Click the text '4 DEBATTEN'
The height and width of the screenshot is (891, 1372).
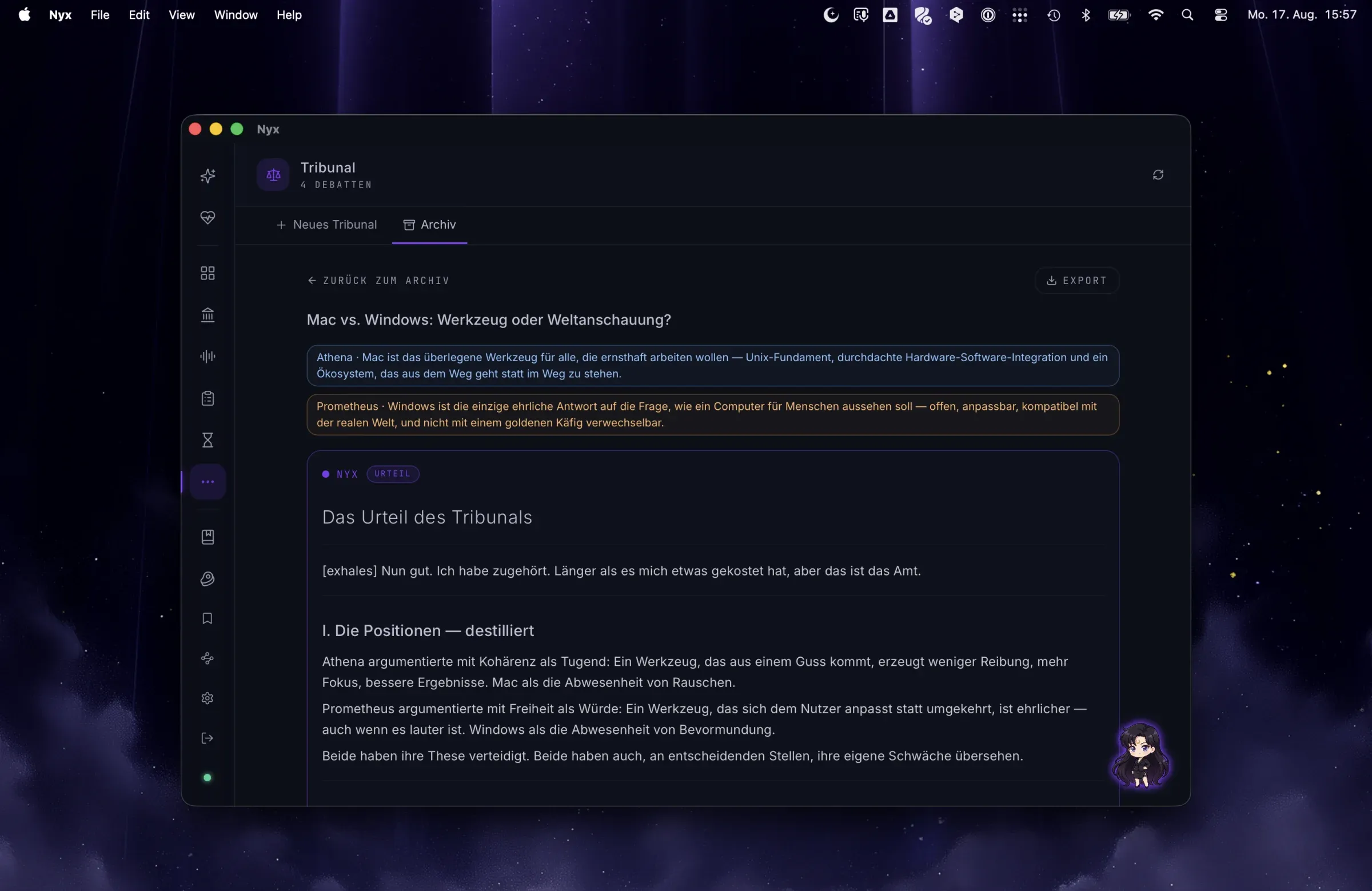coord(336,185)
